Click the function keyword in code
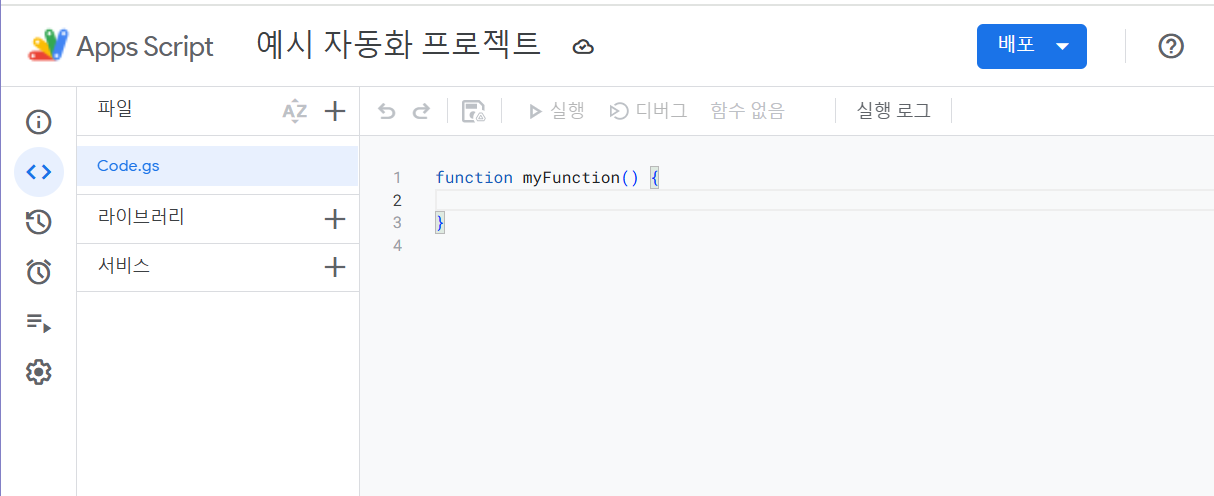The width and height of the screenshot is (1214, 496). pyautogui.click(x=474, y=177)
